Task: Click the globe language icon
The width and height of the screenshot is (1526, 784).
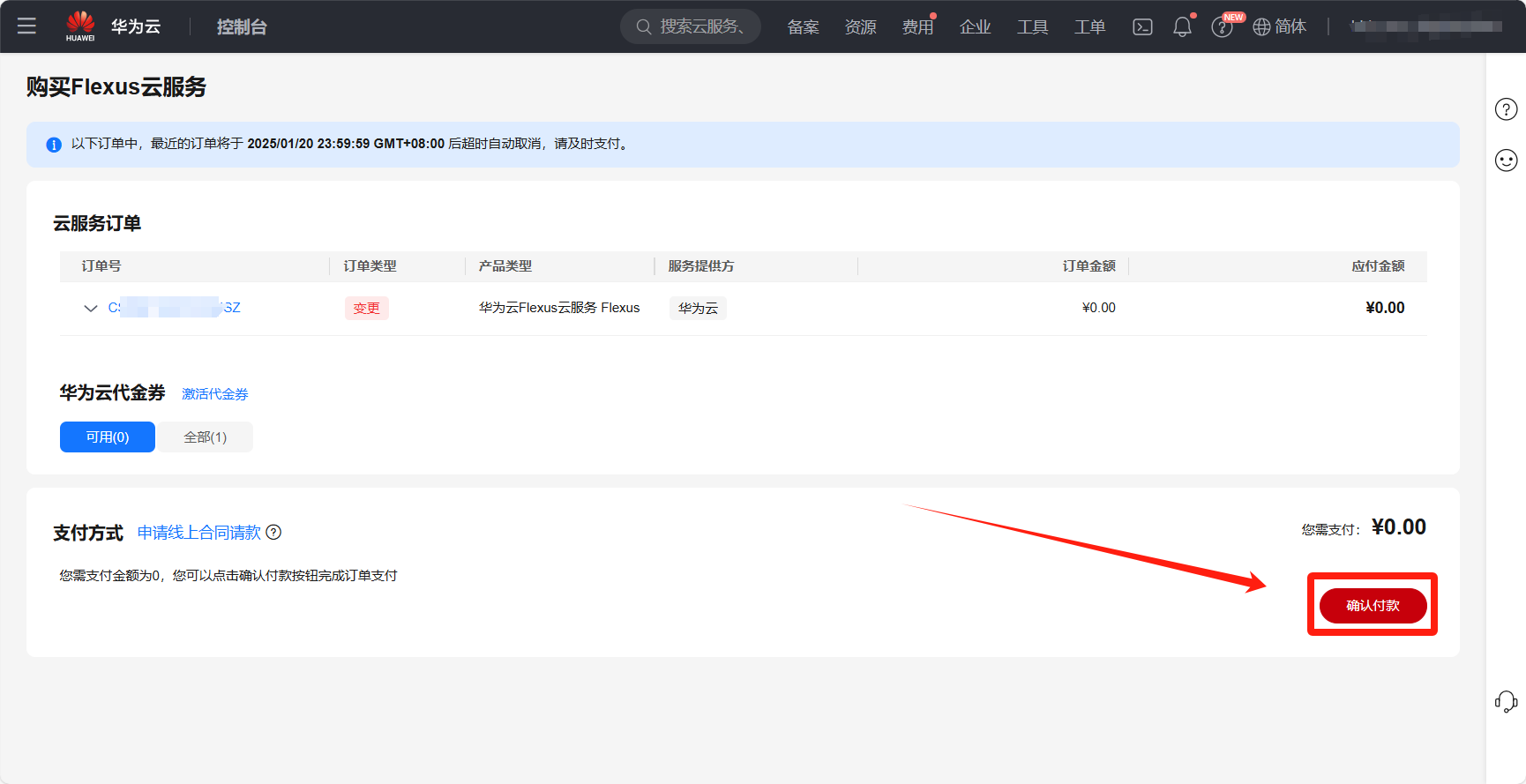Action: point(1262,27)
